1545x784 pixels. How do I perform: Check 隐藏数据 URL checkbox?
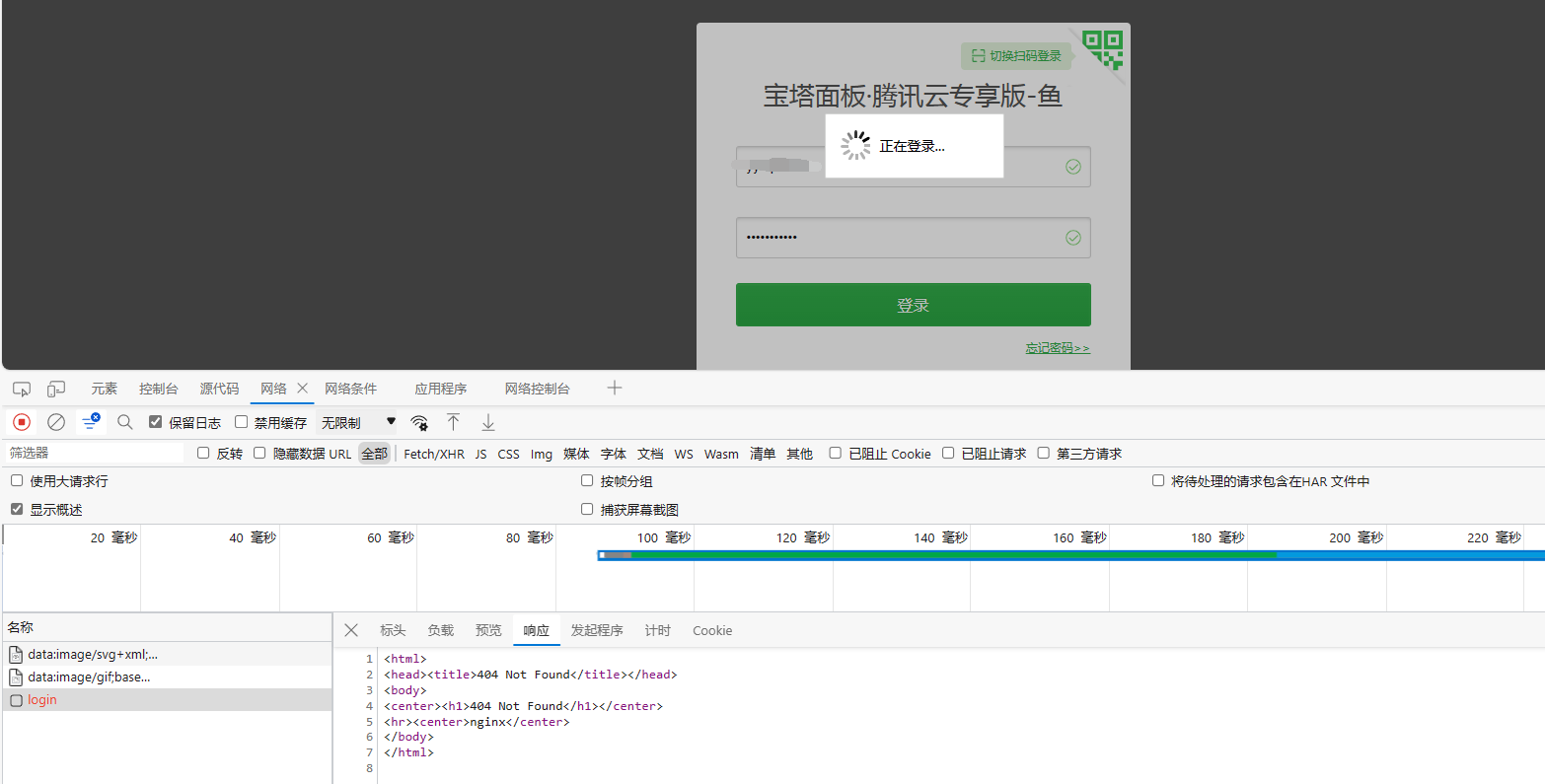point(259,453)
